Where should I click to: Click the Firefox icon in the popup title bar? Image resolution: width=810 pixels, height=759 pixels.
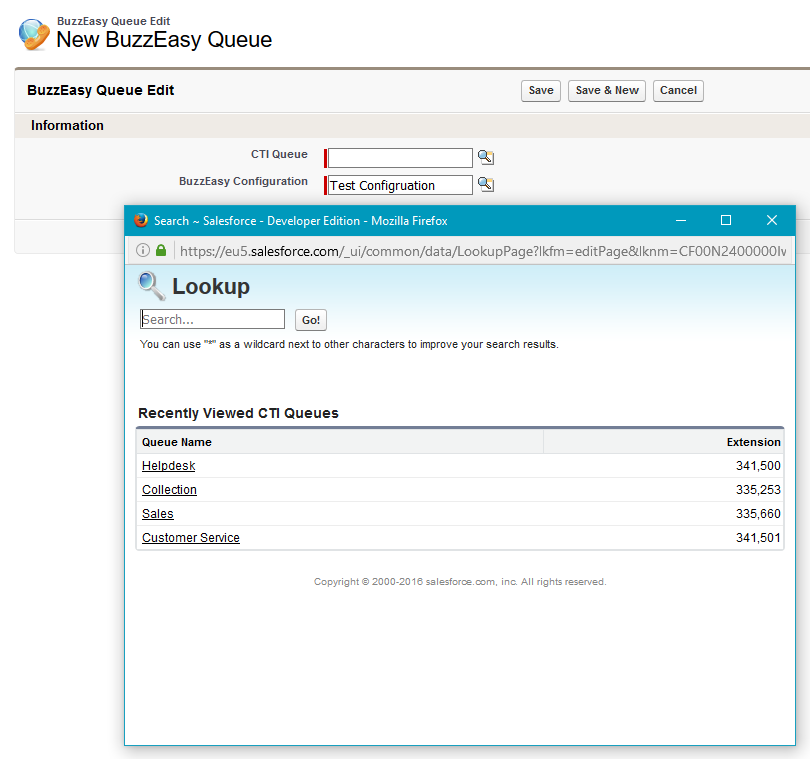tap(139, 220)
